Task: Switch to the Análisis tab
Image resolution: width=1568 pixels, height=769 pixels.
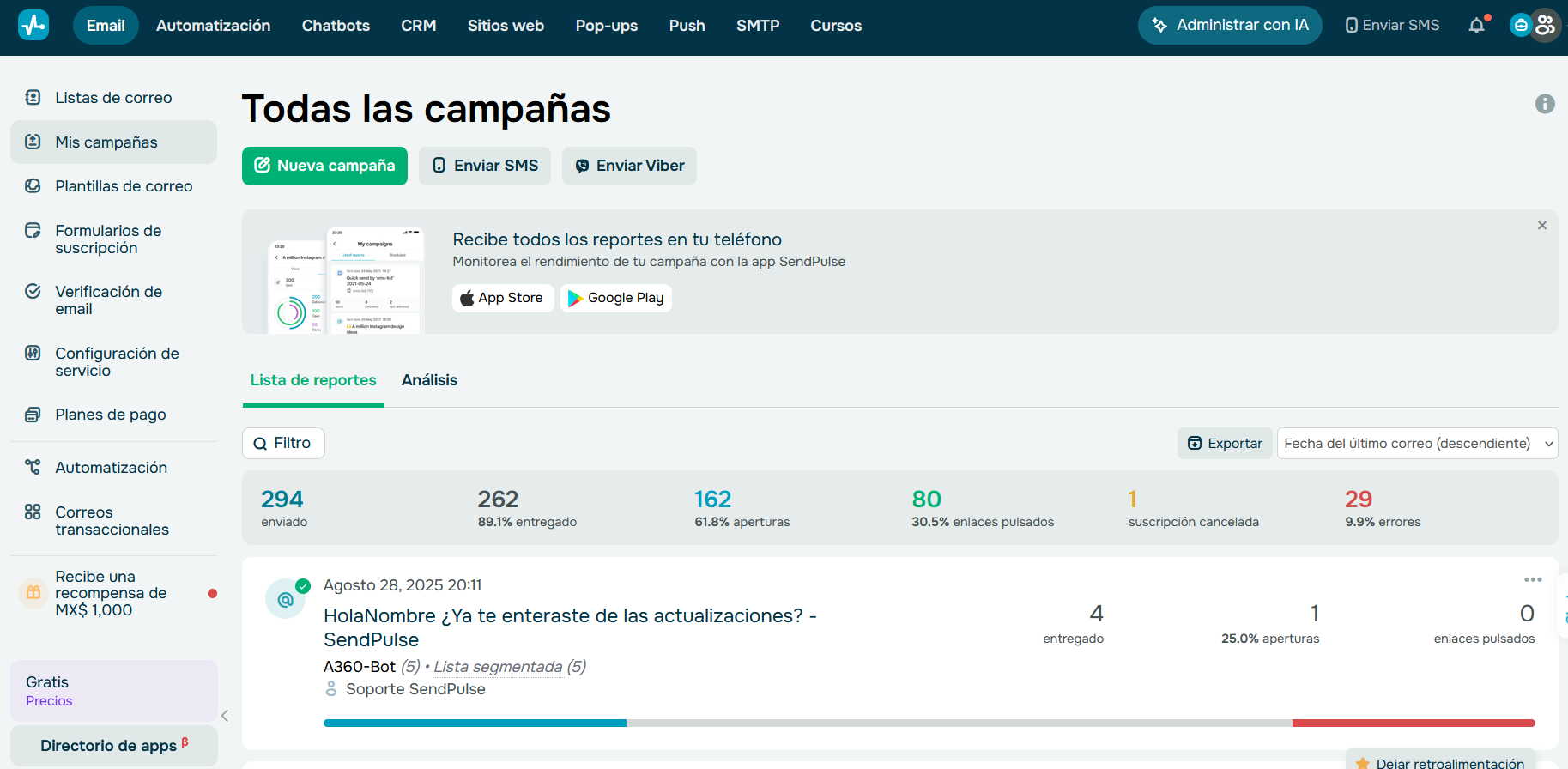Action: [x=429, y=380]
